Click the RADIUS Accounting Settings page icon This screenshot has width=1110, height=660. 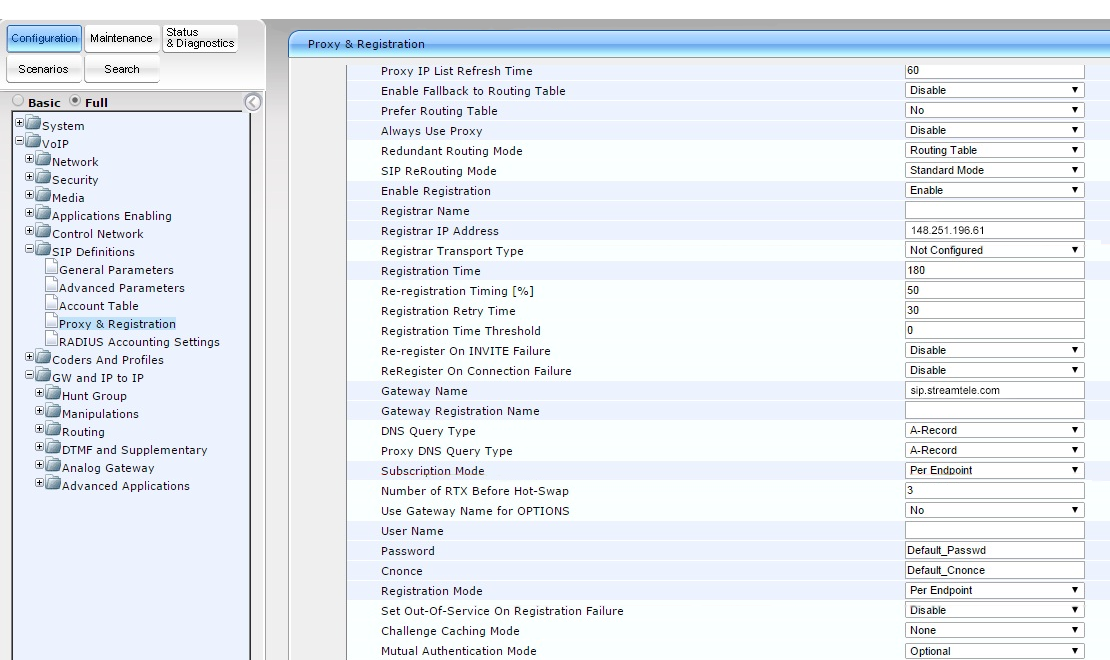(50, 341)
